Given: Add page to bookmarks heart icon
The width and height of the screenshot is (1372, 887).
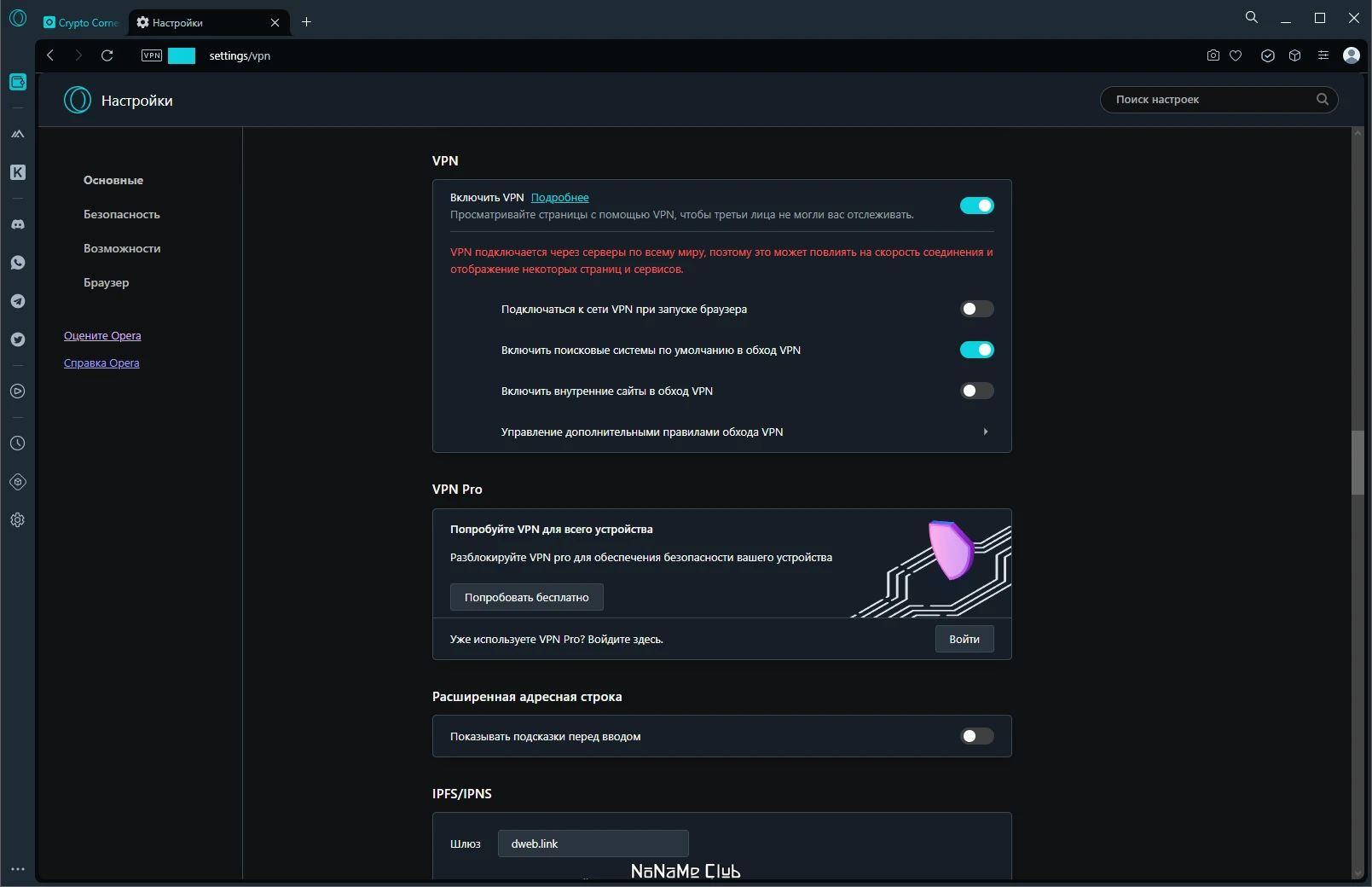Looking at the screenshot, I should [1236, 55].
